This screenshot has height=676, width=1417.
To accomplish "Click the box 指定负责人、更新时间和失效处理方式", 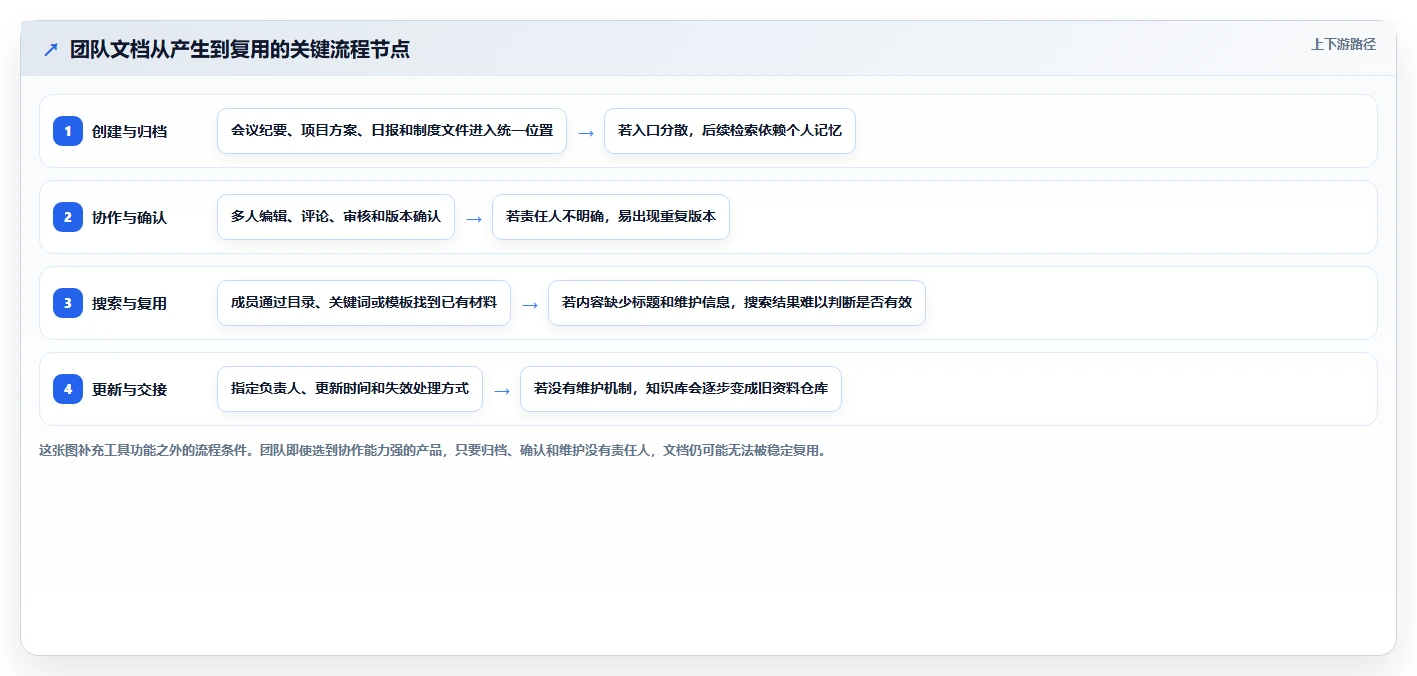I will 350,389.
